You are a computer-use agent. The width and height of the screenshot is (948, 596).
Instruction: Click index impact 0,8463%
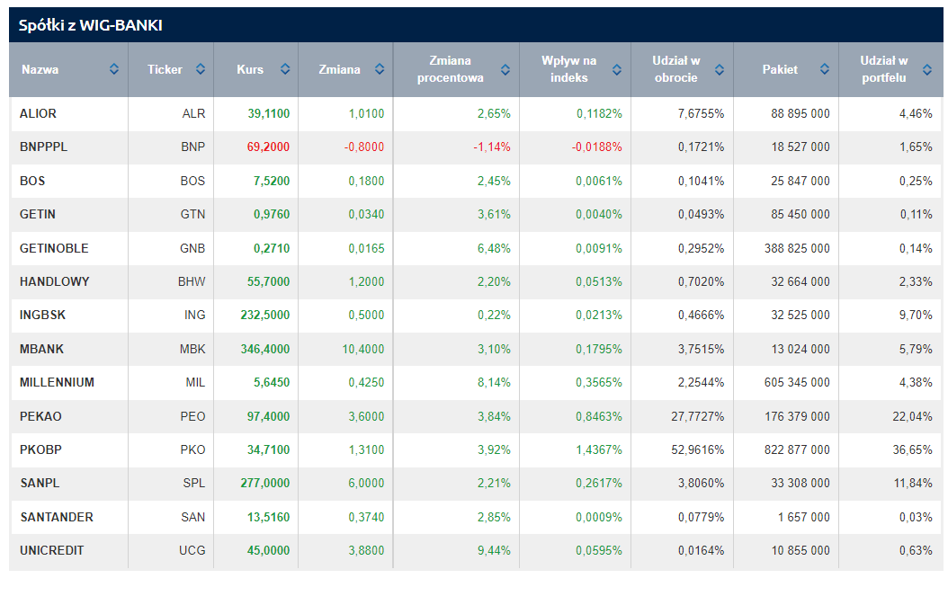[599, 416]
